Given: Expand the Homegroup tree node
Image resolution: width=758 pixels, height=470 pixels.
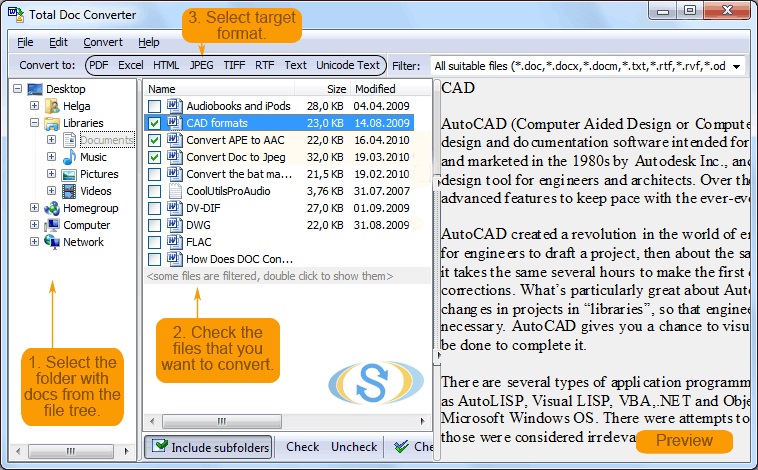Looking at the screenshot, I should coord(34,207).
